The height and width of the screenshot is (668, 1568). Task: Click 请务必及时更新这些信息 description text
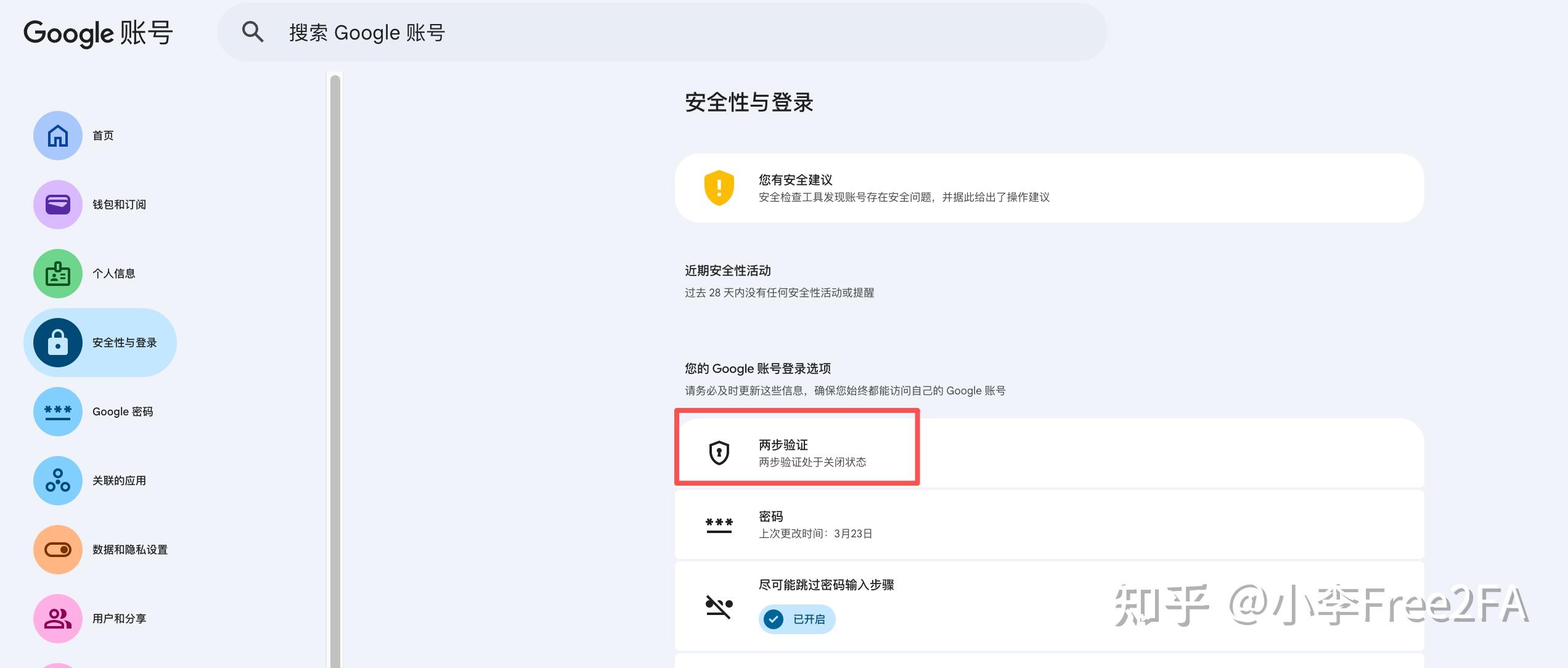pos(845,391)
